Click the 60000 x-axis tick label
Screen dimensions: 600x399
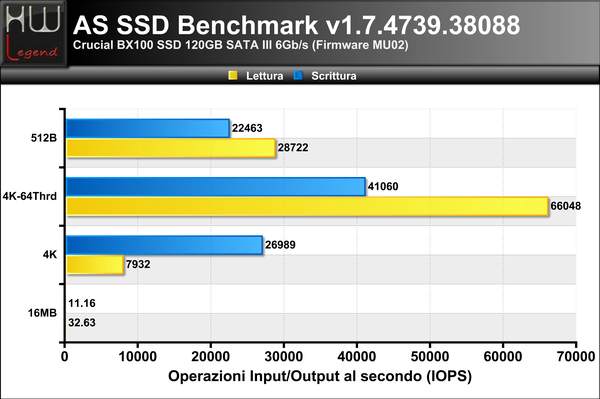[503, 357]
